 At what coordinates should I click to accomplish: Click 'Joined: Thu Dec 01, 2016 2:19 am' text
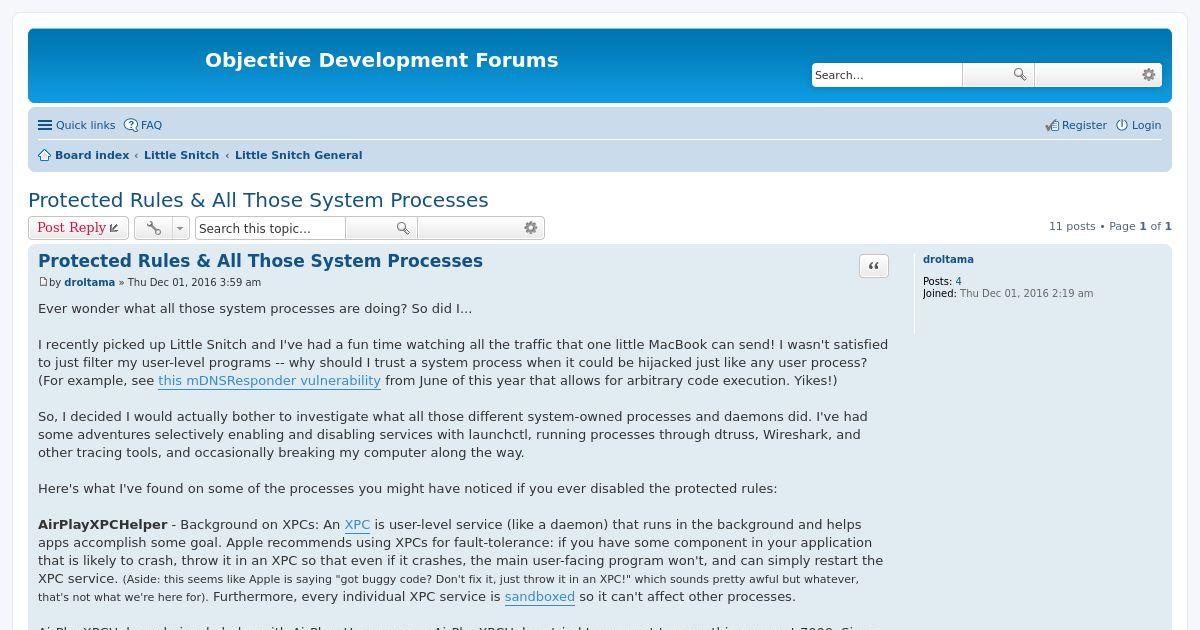pyautogui.click(x=1008, y=294)
